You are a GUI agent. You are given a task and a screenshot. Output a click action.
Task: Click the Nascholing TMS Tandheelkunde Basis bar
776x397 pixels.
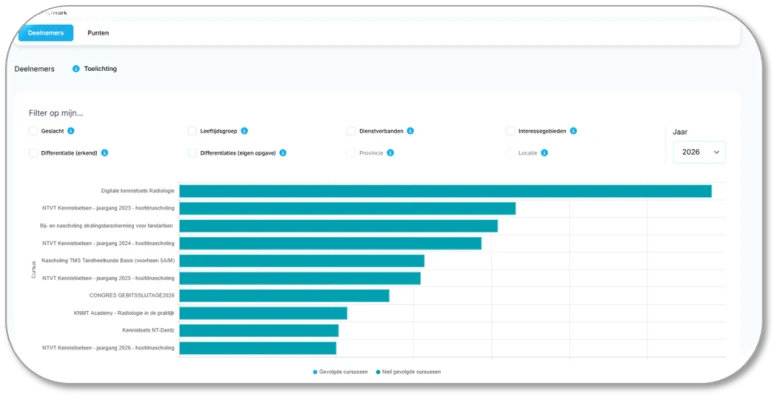click(x=302, y=261)
